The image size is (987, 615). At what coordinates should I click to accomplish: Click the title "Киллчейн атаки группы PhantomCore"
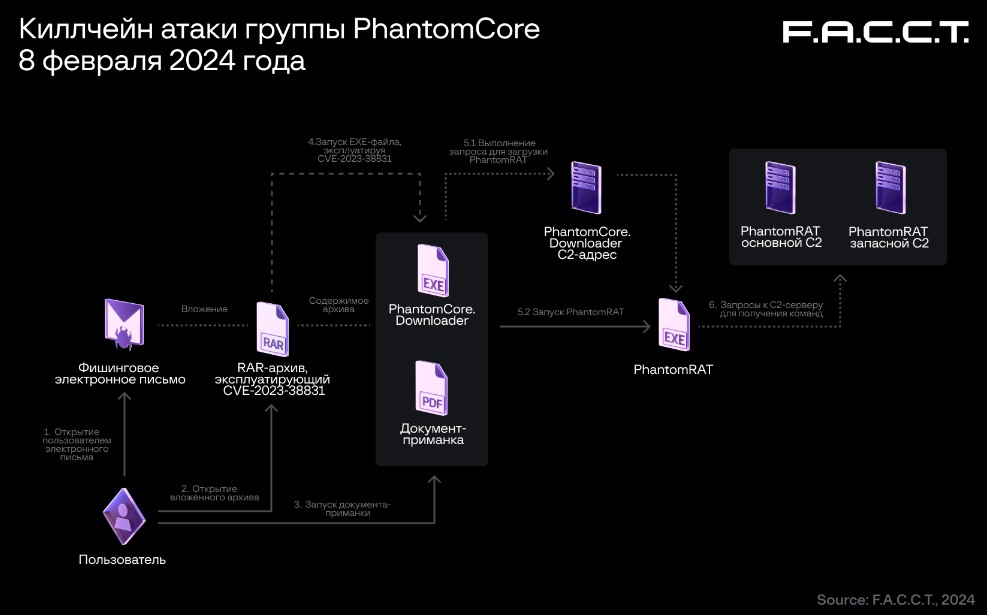(x=279, y=29)
